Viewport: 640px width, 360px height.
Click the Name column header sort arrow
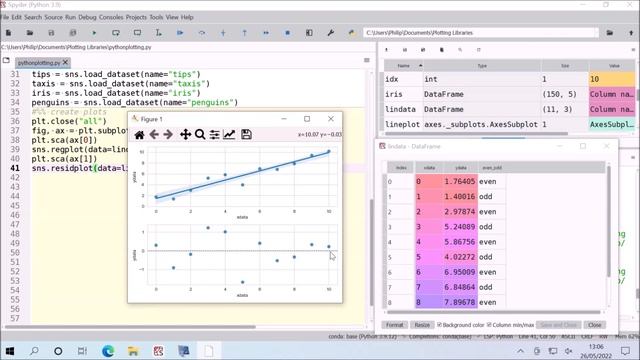click(421, 66)
